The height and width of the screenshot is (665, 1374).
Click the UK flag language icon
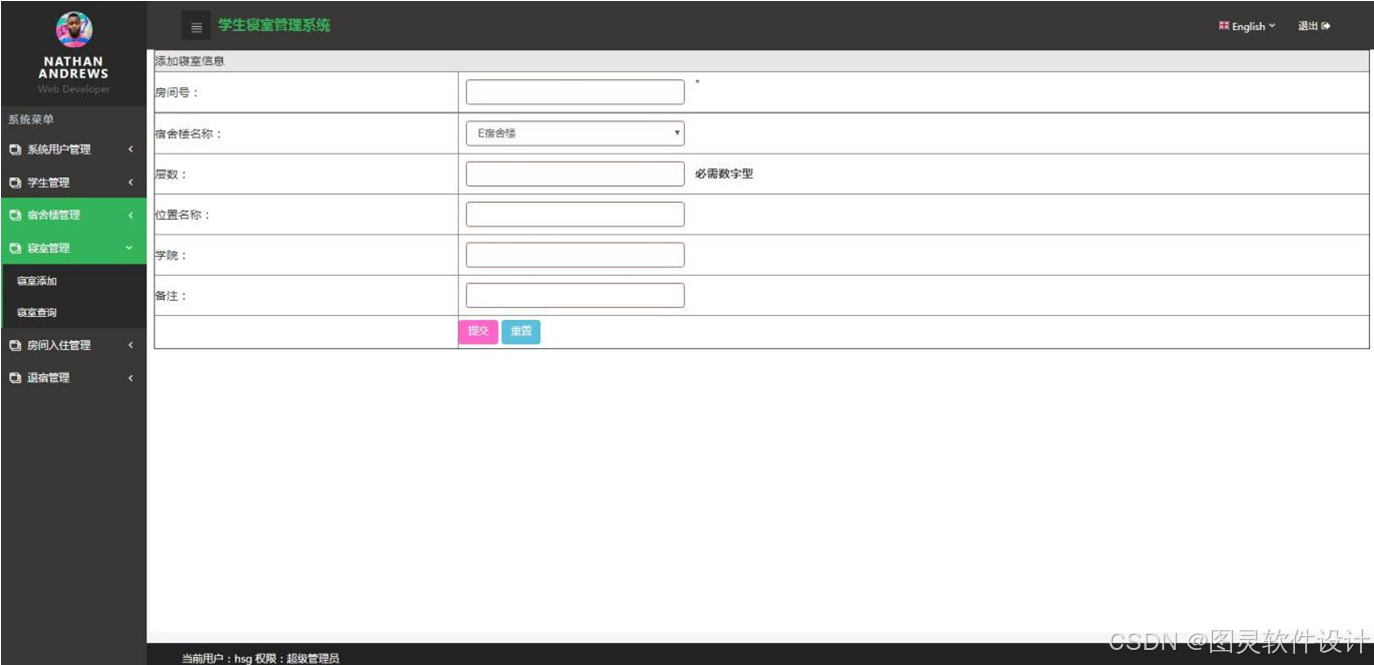(x=1223, y=26)
